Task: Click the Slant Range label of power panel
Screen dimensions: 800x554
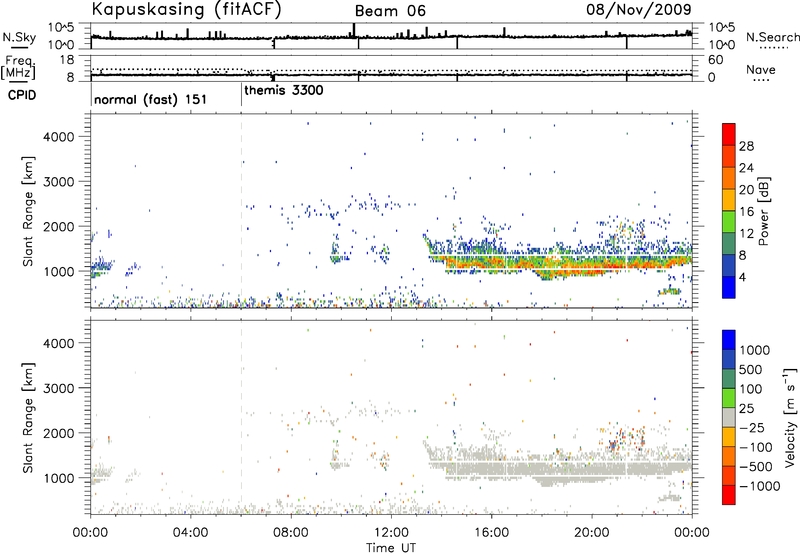Action: point(28,211)
